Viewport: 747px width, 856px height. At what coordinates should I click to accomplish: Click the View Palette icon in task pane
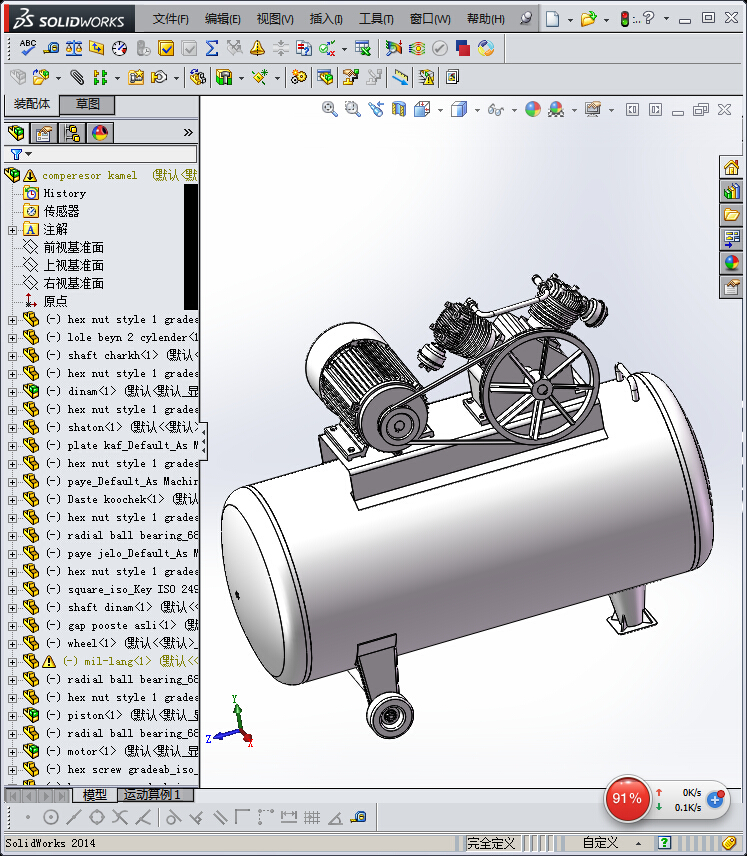732,239
